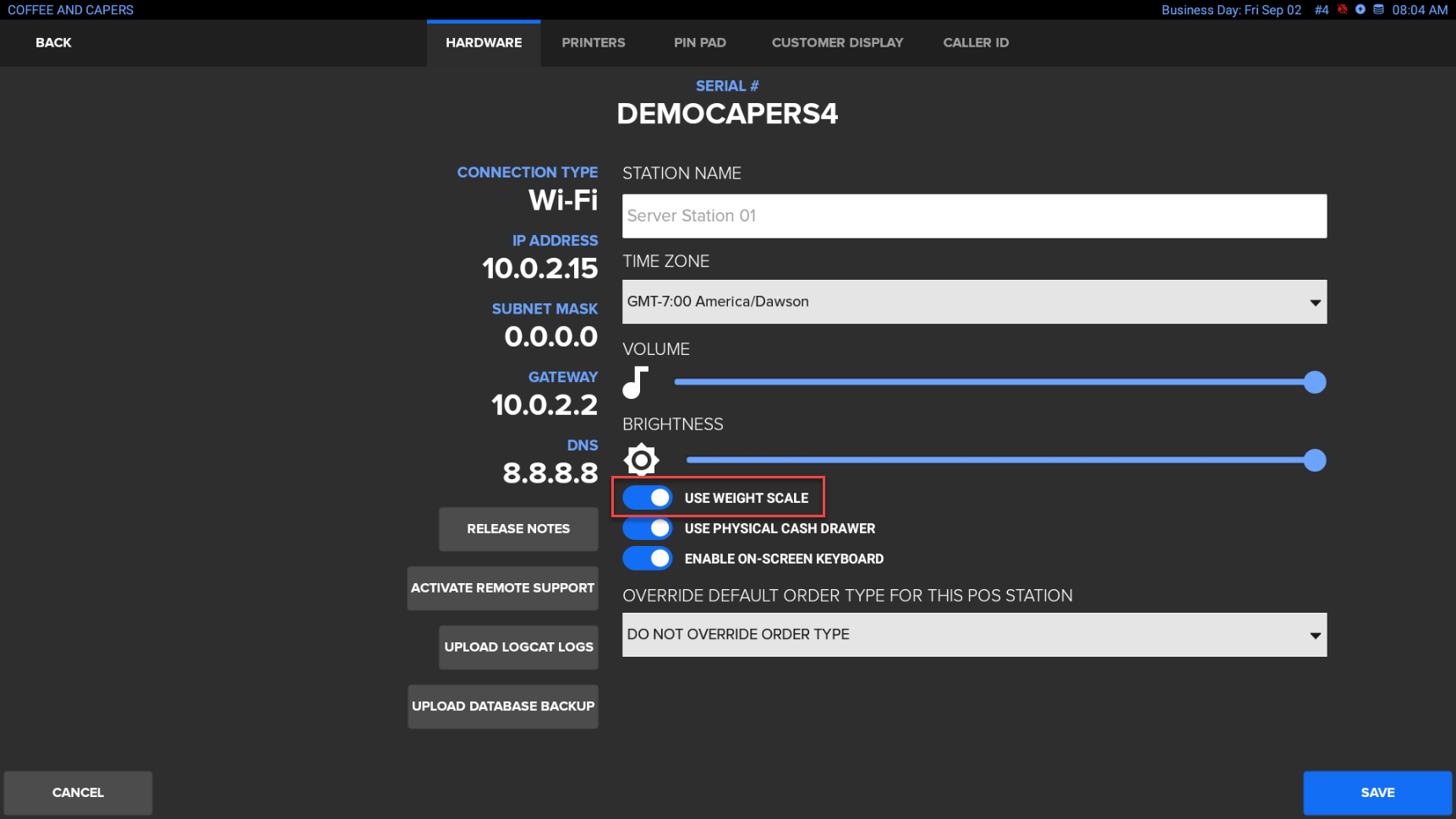Go to the Customer Display tab
Image resolution: width=1456 pixels, height=819 pixels.
click(837, 43)
